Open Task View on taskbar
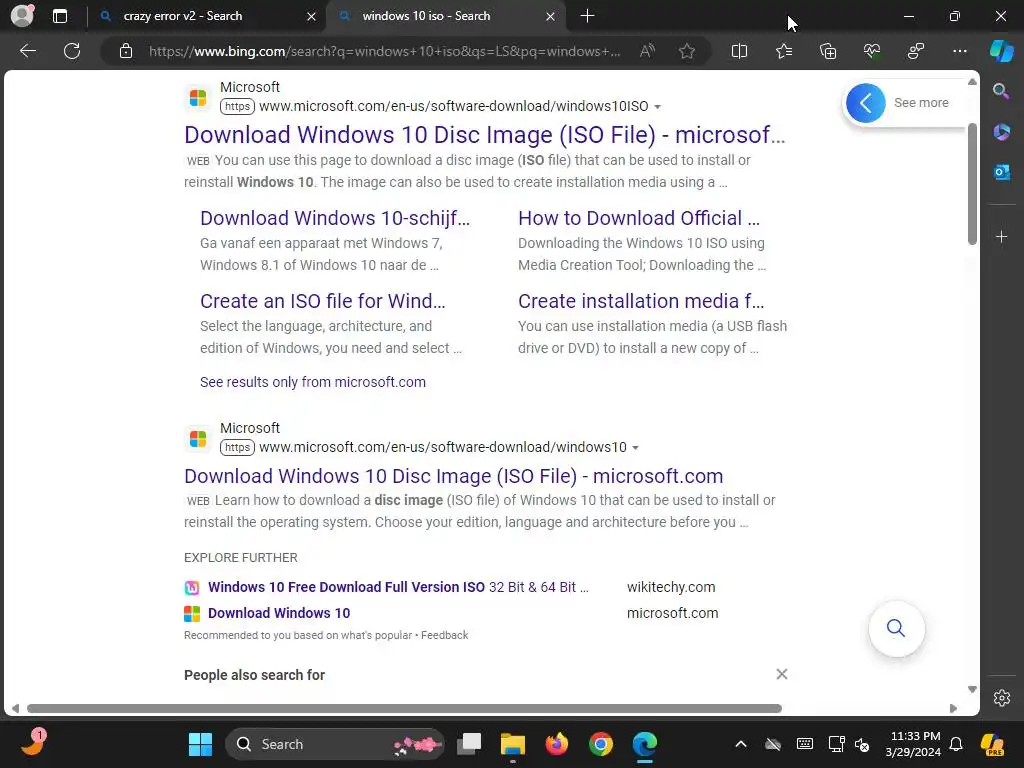The height and width of the screenshot is (768, 1024). pyautogui.click(x=469, y=744)
